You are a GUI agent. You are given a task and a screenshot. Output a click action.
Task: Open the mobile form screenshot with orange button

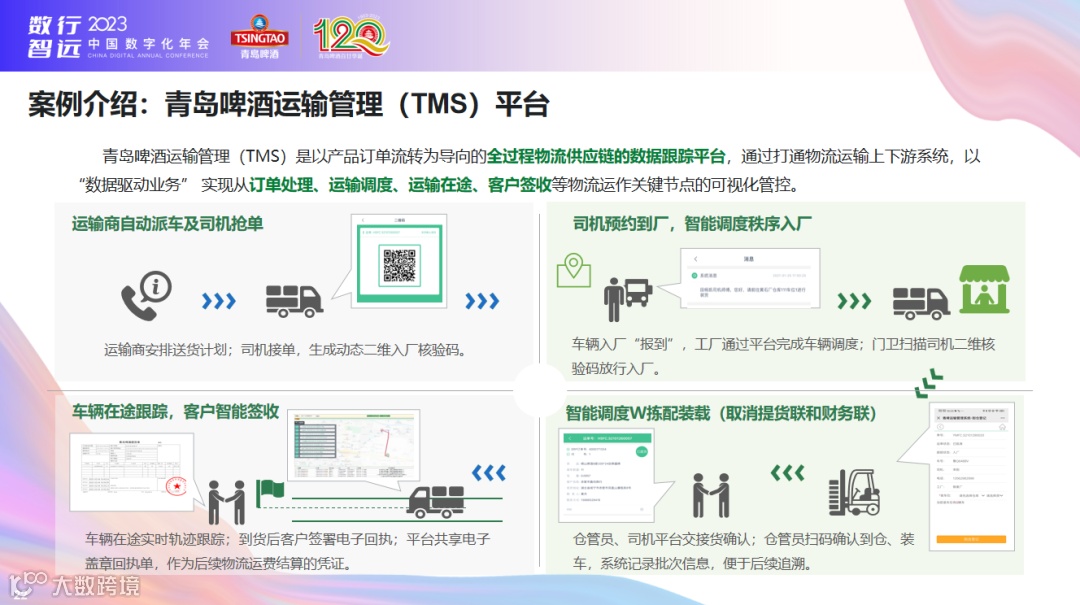[971, 476]
